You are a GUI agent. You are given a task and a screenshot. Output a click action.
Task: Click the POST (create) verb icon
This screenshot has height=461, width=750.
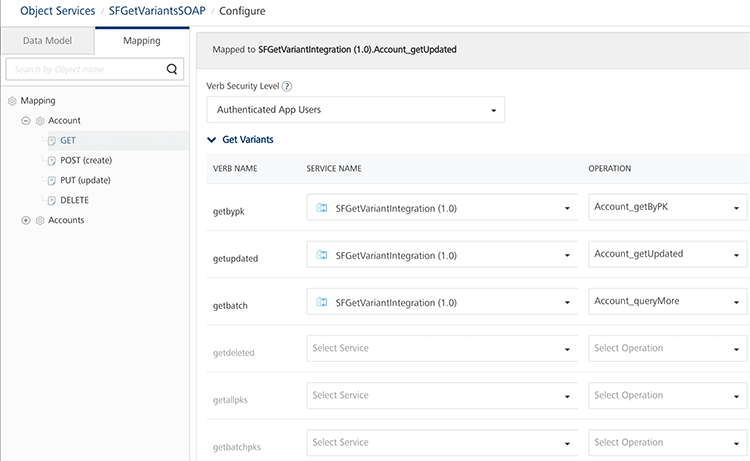point(51,161)
